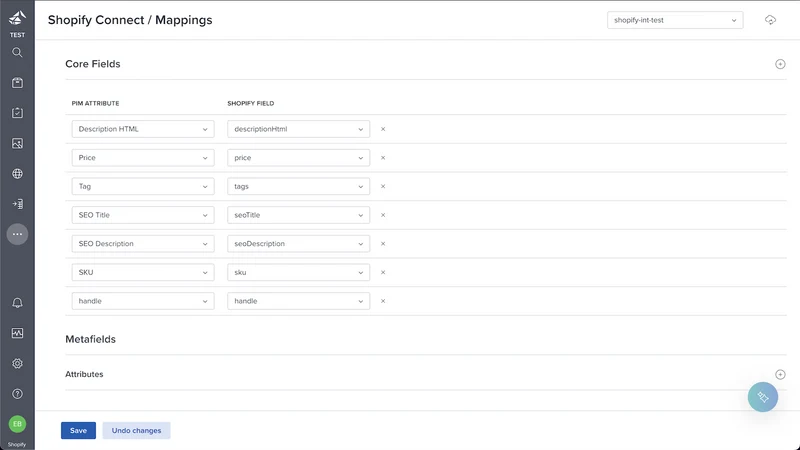Open the SEO Description PIM attribute dropdown
800x450 pixels.
pos(143,244)
